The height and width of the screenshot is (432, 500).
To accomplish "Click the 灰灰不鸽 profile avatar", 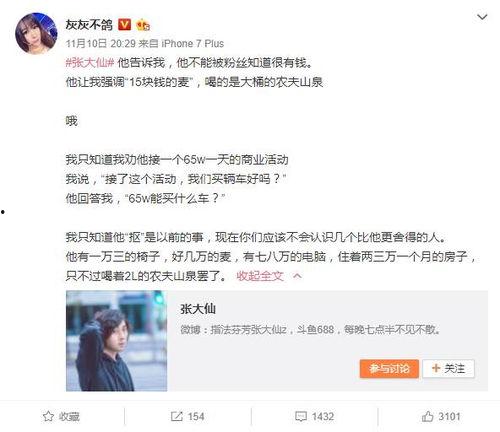I will coord(36,33).
